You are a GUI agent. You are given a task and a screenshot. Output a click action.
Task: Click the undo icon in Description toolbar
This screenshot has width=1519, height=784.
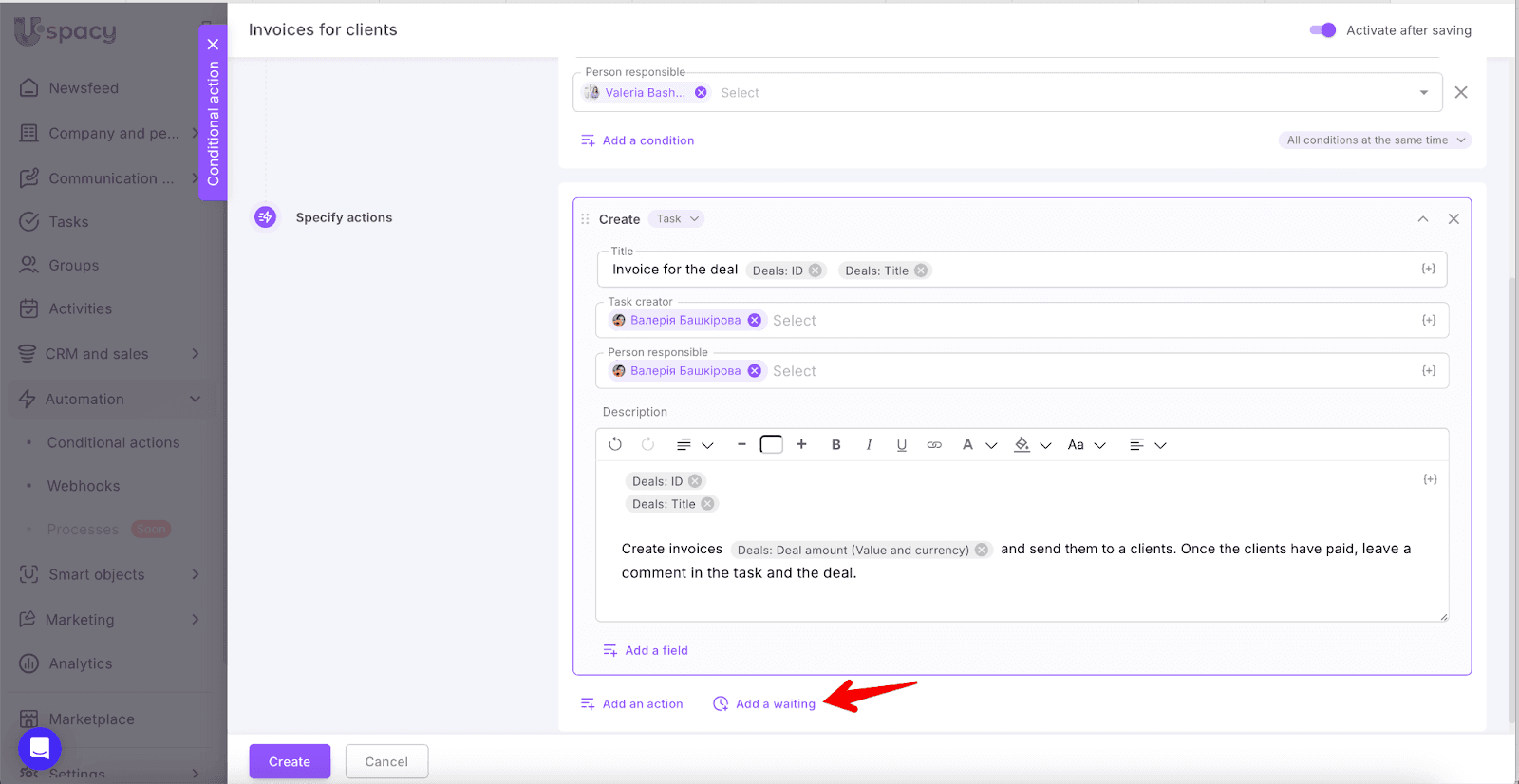click(615, 444)
